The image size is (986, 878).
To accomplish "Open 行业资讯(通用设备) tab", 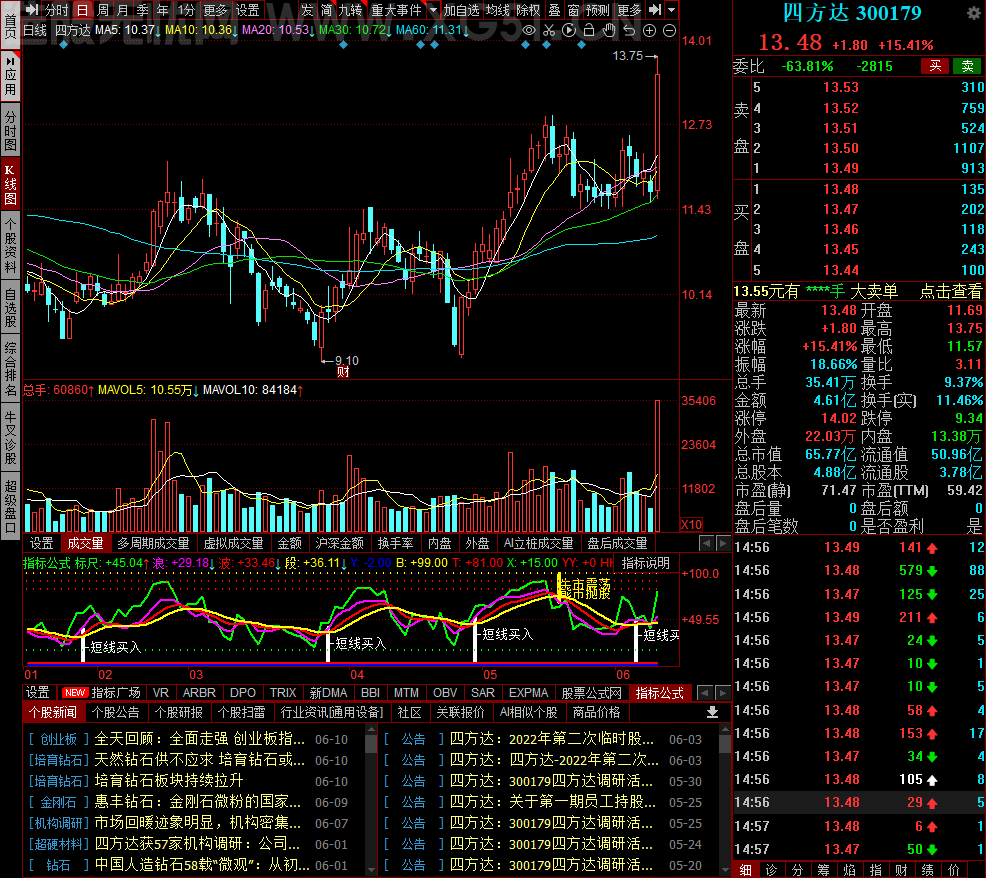I will click(x=331, y=712).
